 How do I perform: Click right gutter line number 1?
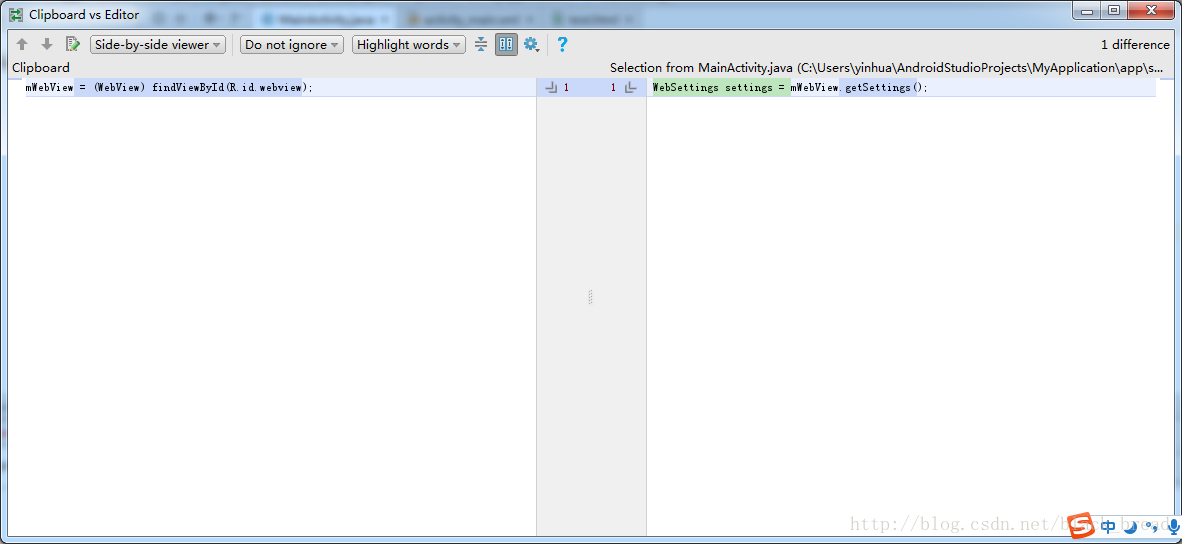coord(613,88)
